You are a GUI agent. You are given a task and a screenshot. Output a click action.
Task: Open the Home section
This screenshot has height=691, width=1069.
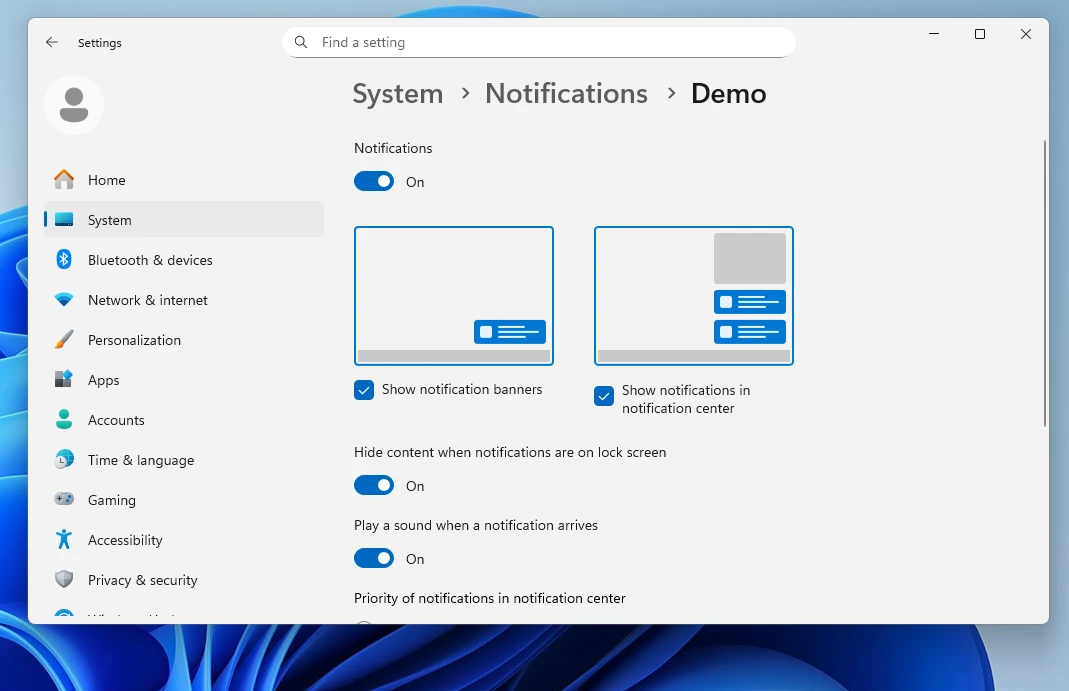[x=106, y=180]
